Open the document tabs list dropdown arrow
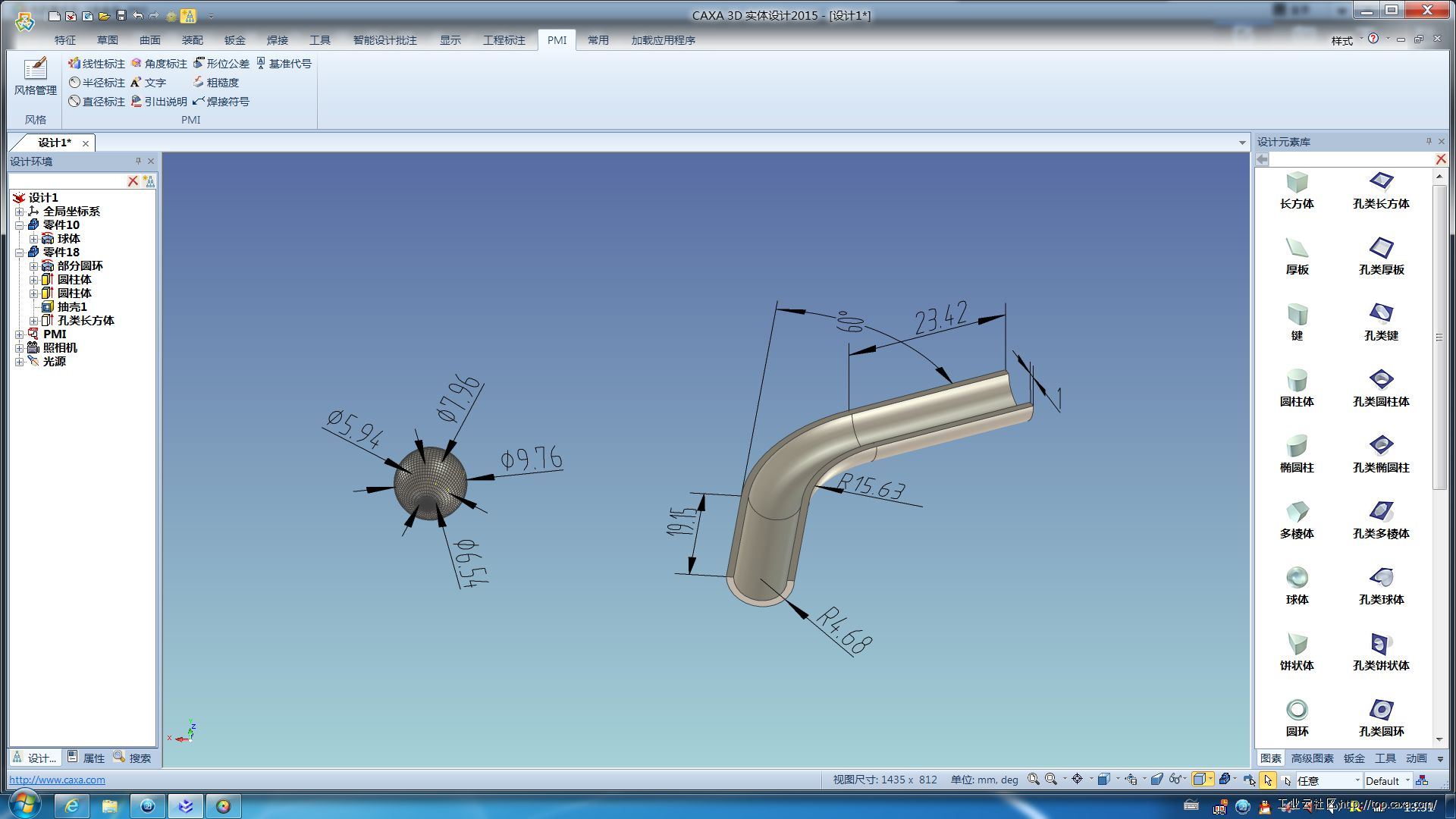This screenshot has width=1456, height=819. [1242, 143]
